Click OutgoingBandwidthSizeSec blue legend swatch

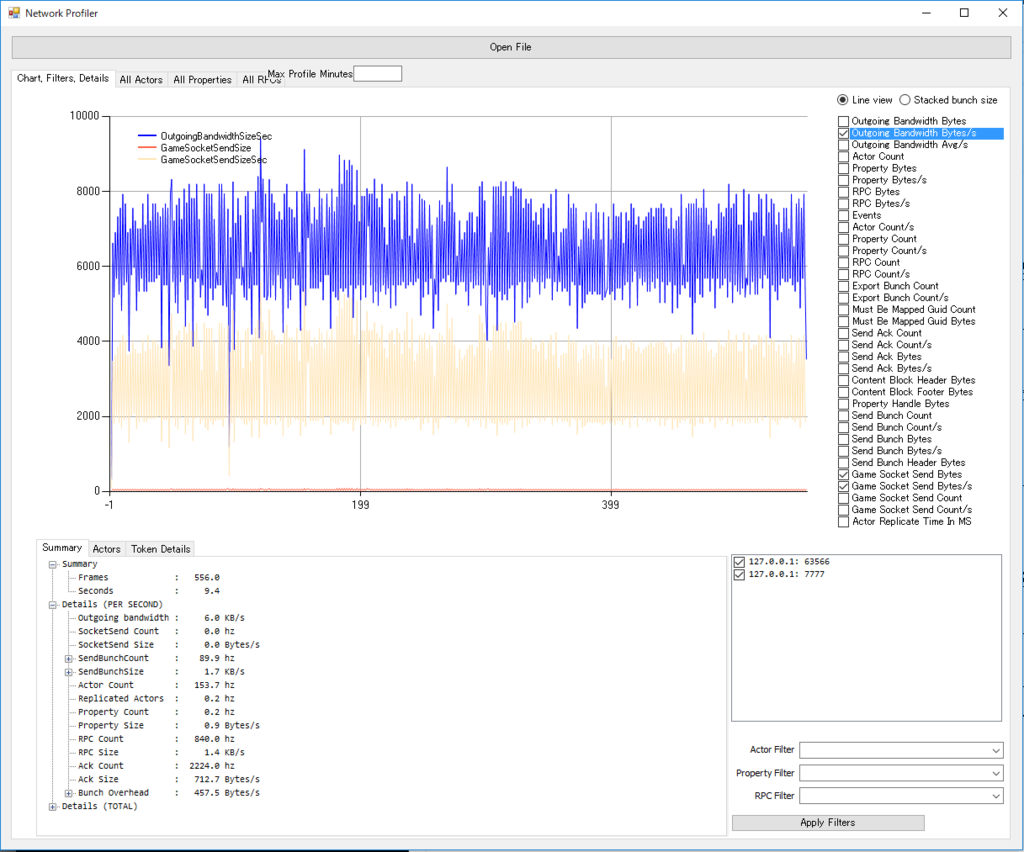coord(148,136)
